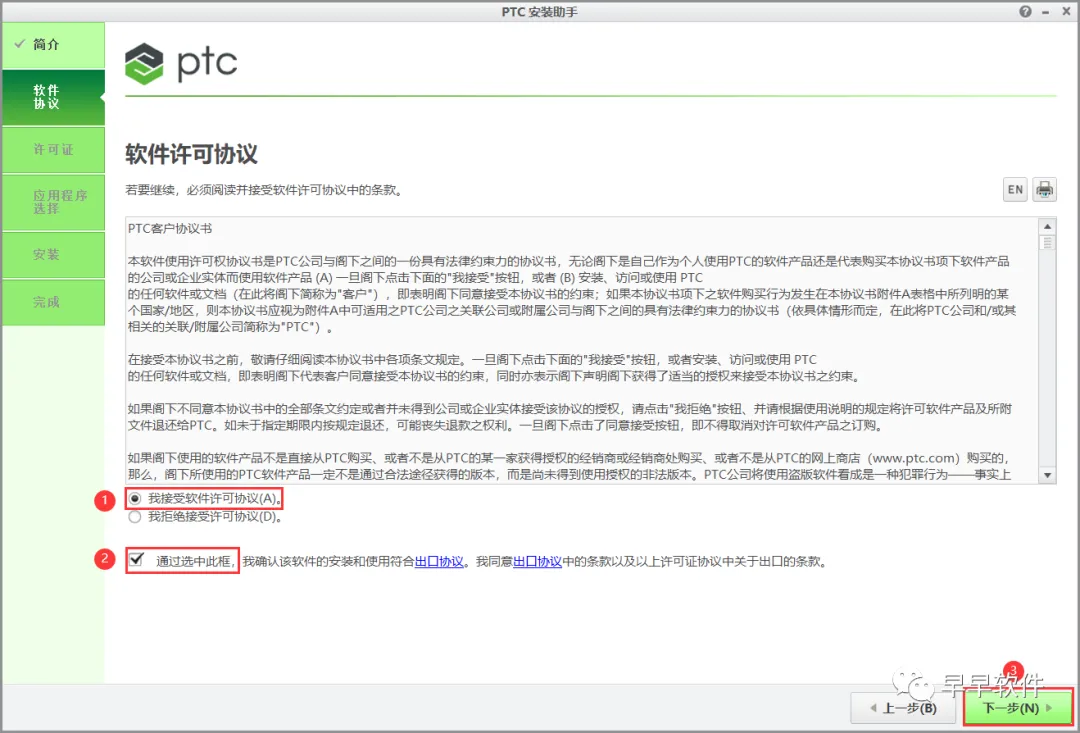Open the 简介 step in sidebar
1080x733 pixels.
[x=53, y=45]
